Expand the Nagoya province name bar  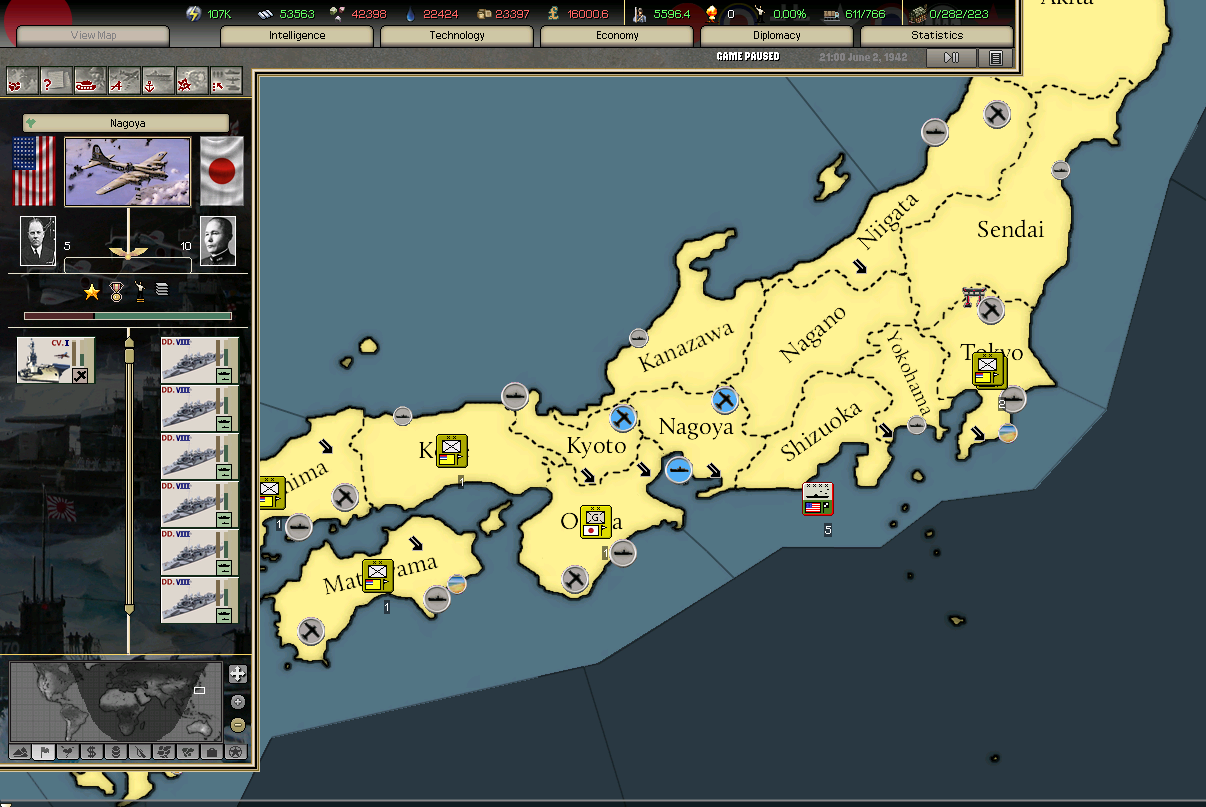coord(126,123)
